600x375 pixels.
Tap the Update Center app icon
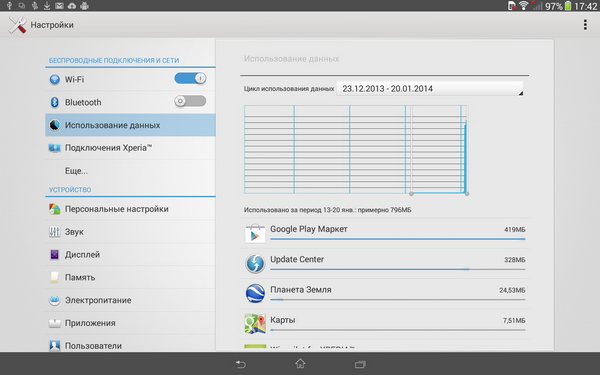click(255, 263)
